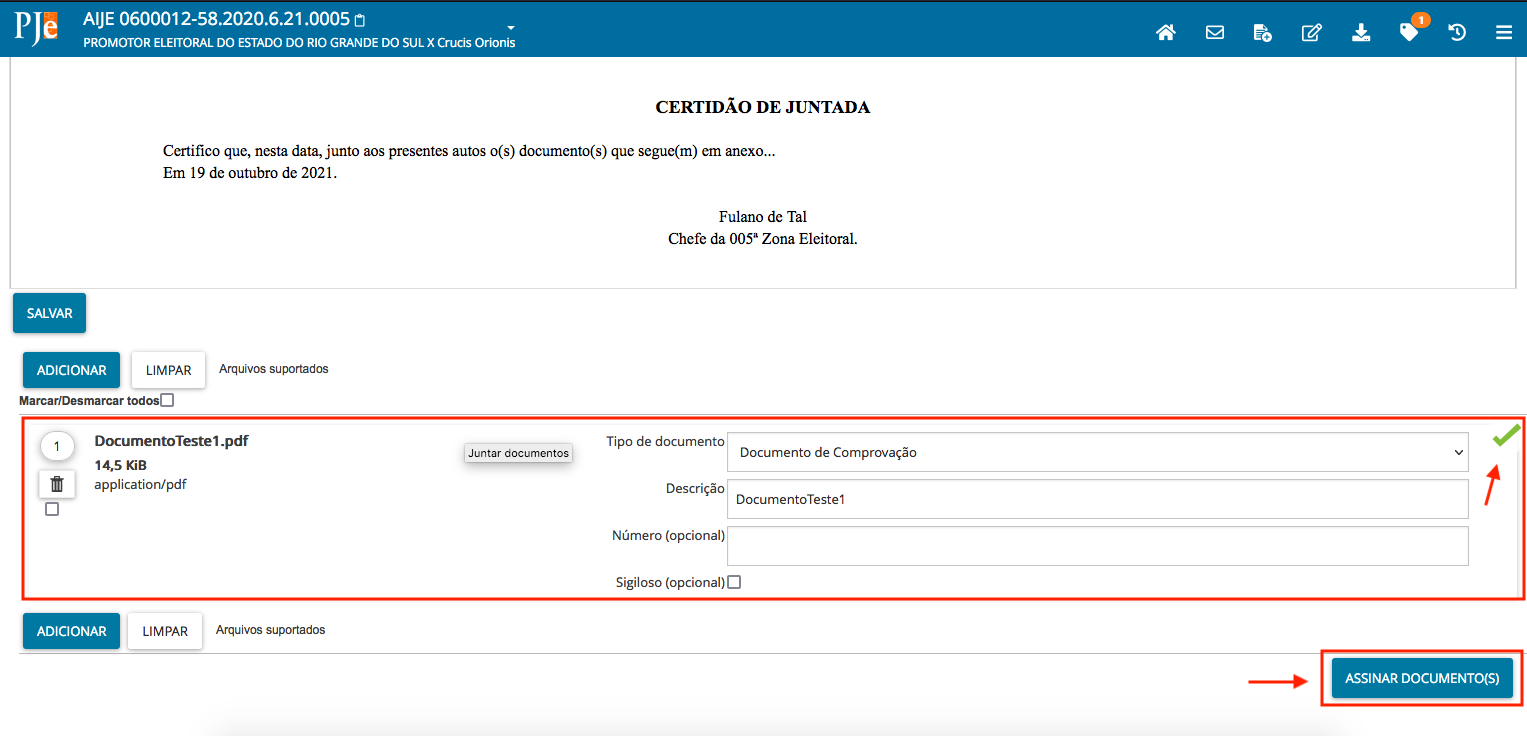The width and height of the screenshot is (1527, 736).
Task: Click lower Arquivos suportados text
Action: 270,630
